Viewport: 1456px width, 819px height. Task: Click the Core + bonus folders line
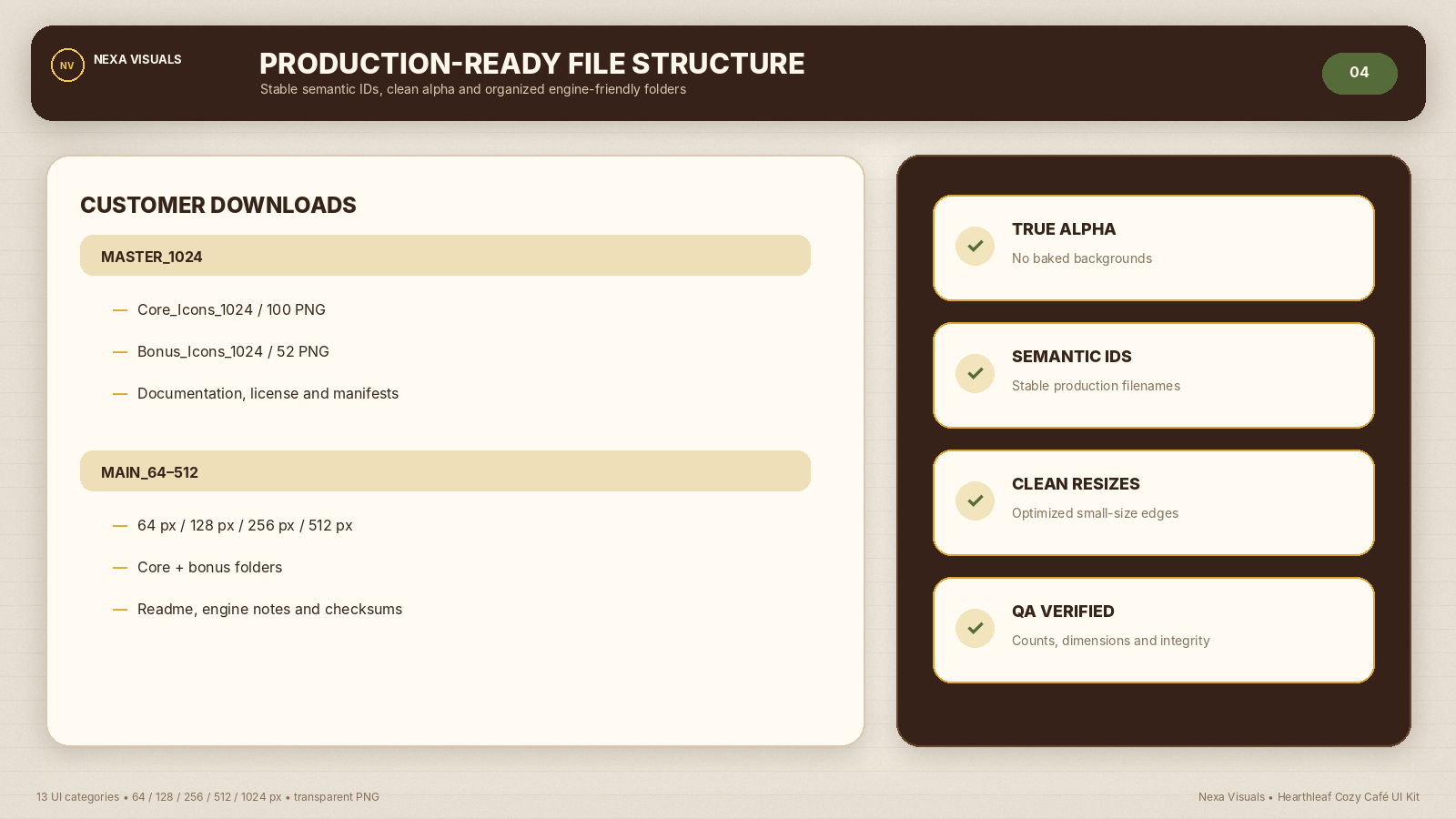pos(209,567)
